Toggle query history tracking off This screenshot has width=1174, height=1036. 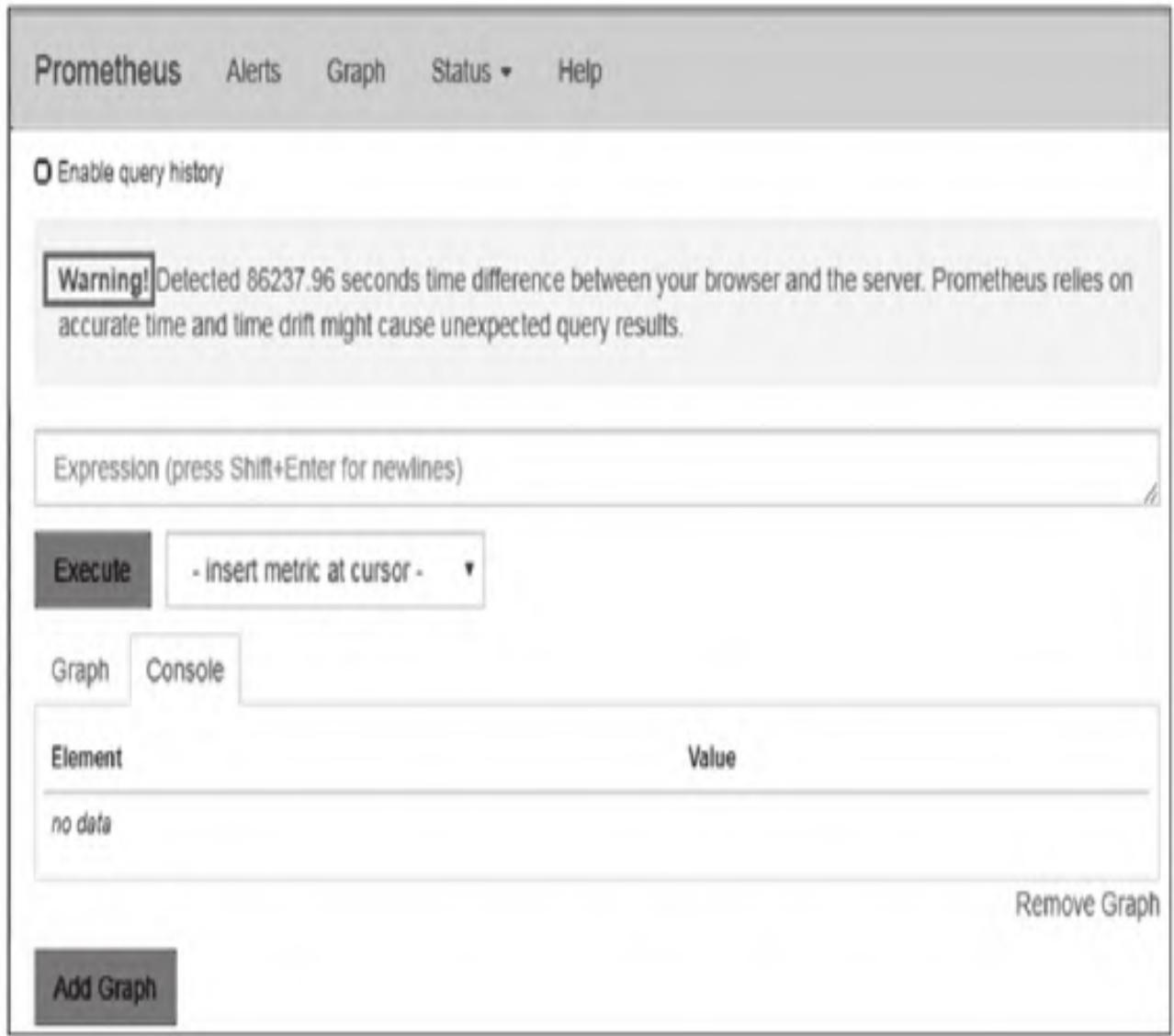click(x=44, y=167)
